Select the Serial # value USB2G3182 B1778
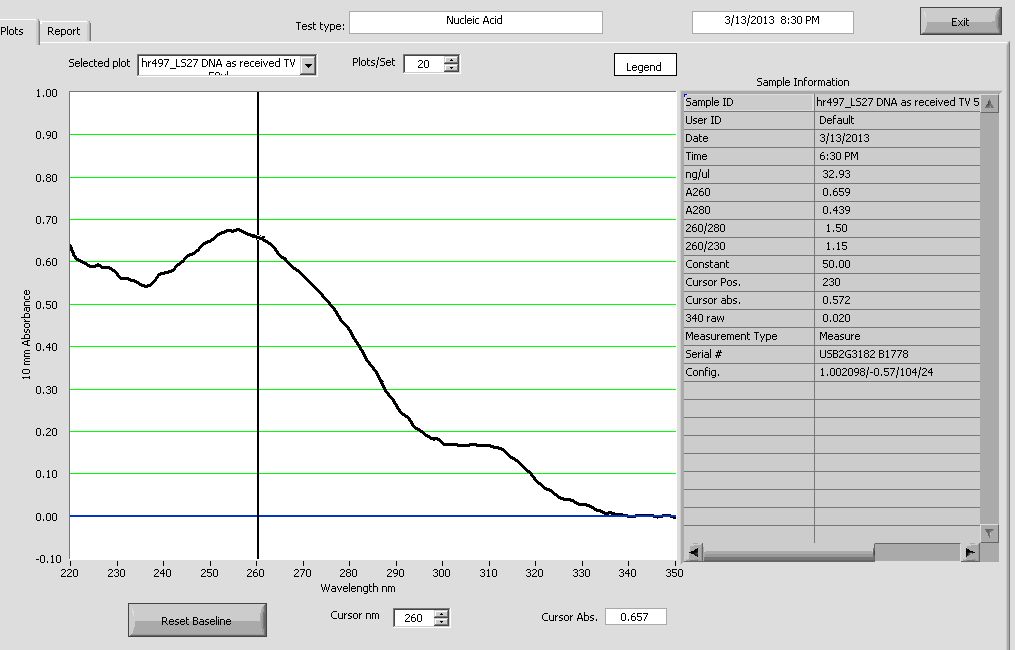 pos(897,355)
